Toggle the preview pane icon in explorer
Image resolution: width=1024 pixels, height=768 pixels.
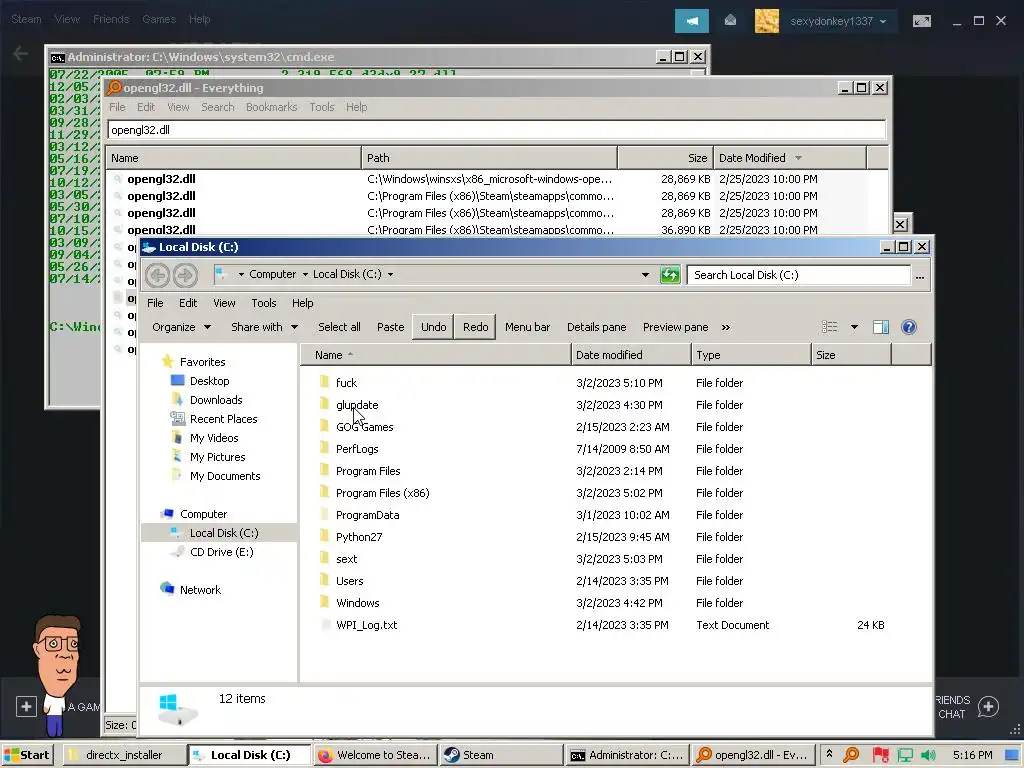tap(881, 327)
